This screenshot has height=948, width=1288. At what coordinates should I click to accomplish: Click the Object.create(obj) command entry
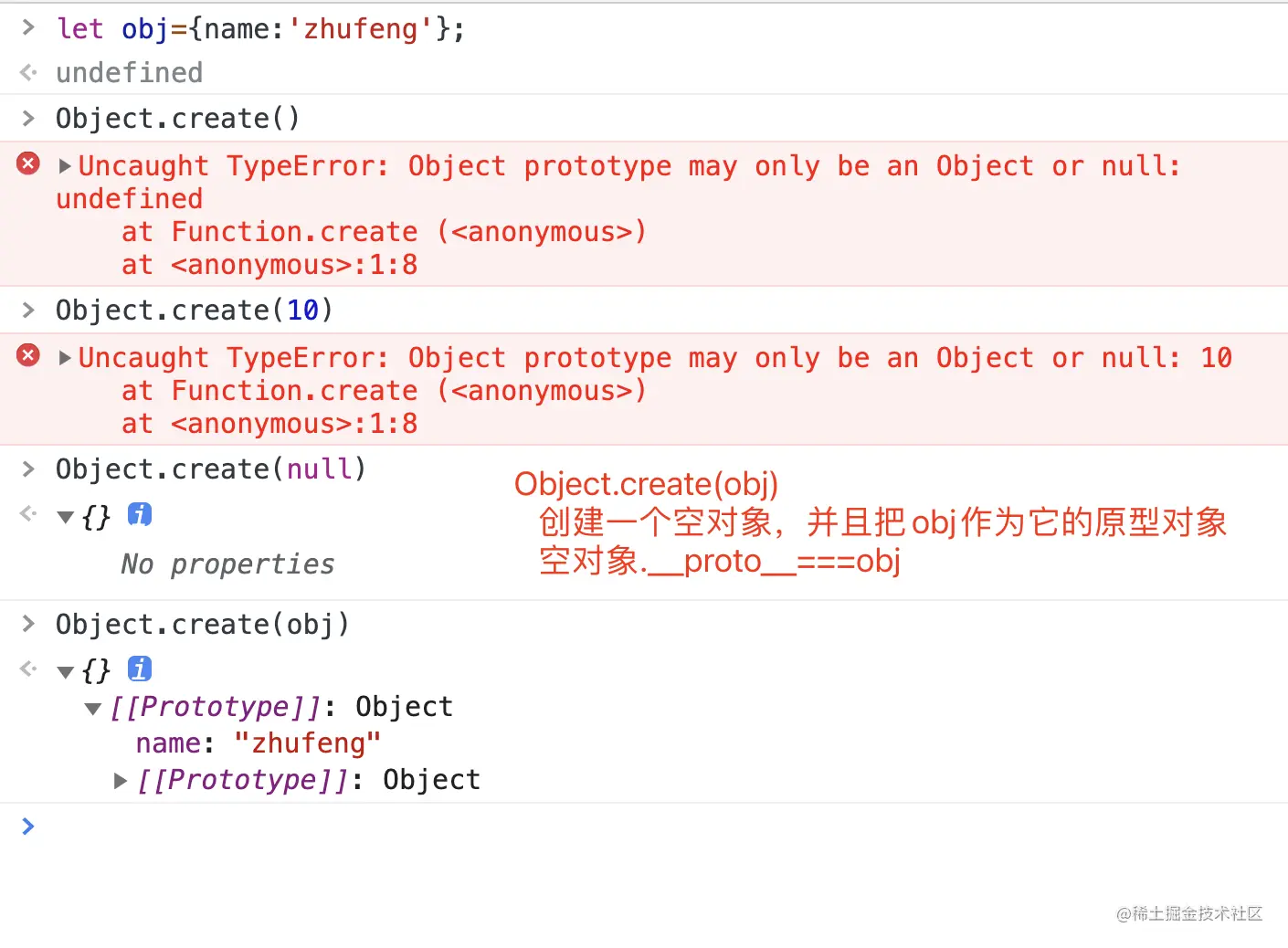203,625
